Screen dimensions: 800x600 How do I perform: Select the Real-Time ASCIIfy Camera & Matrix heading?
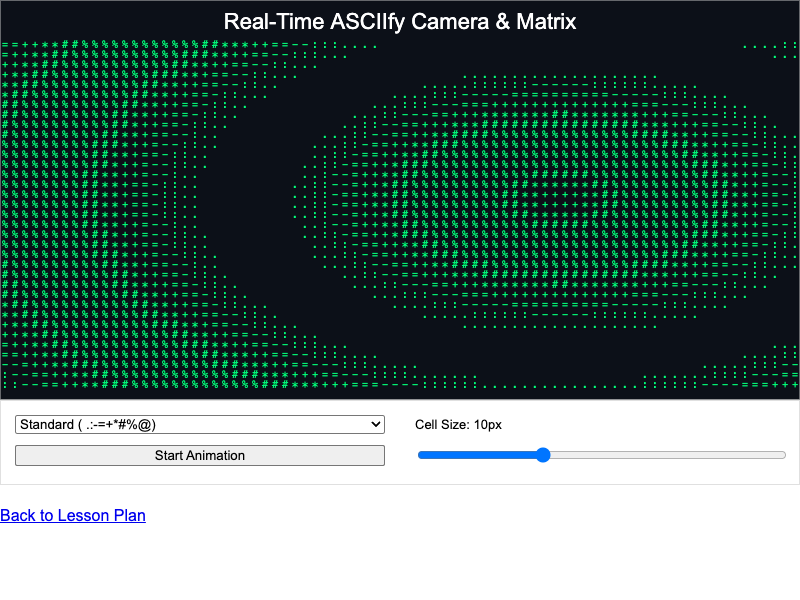(399, 22)
